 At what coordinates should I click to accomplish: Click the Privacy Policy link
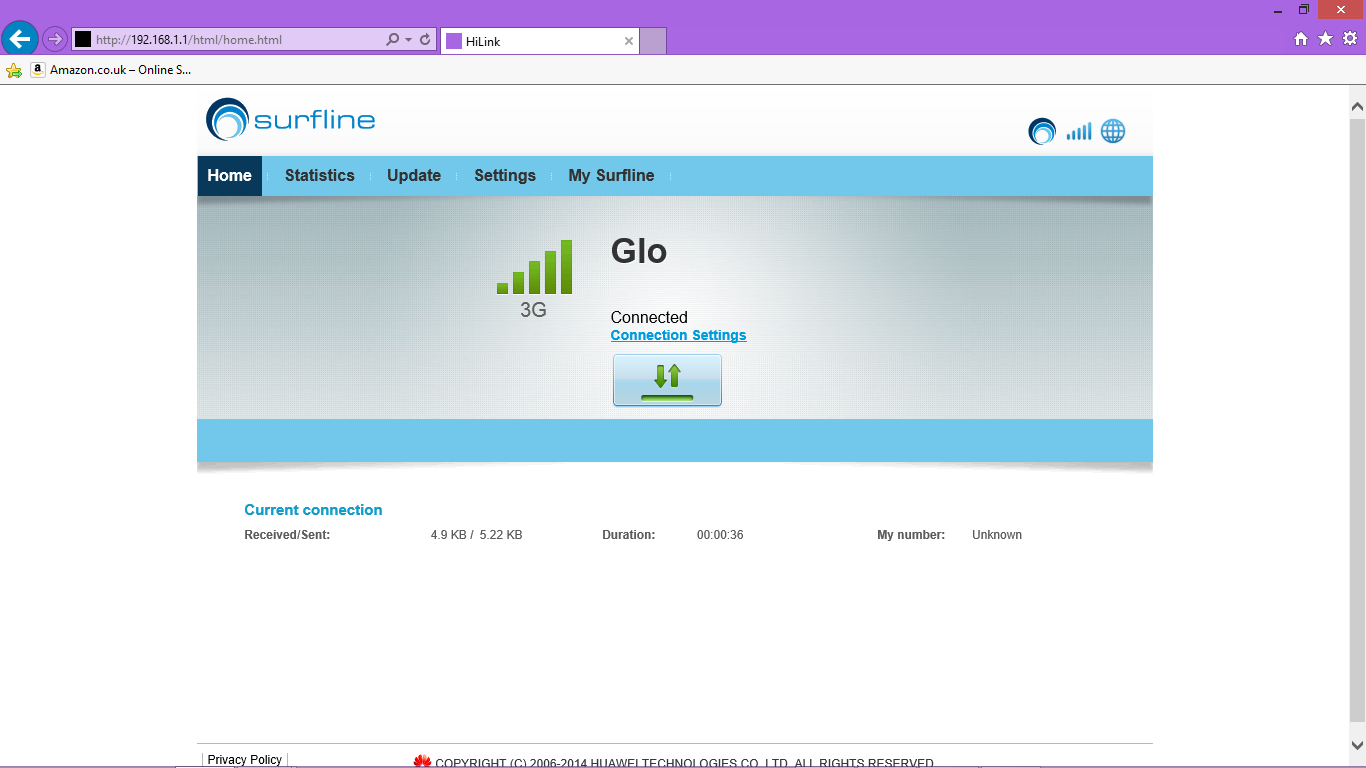tap(245, 760)
